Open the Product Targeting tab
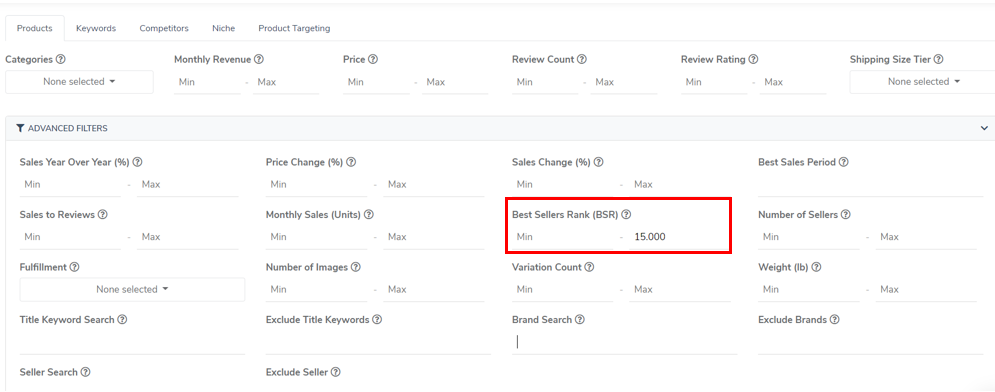This screenshot has width=995, height=392. pos(294,29)
